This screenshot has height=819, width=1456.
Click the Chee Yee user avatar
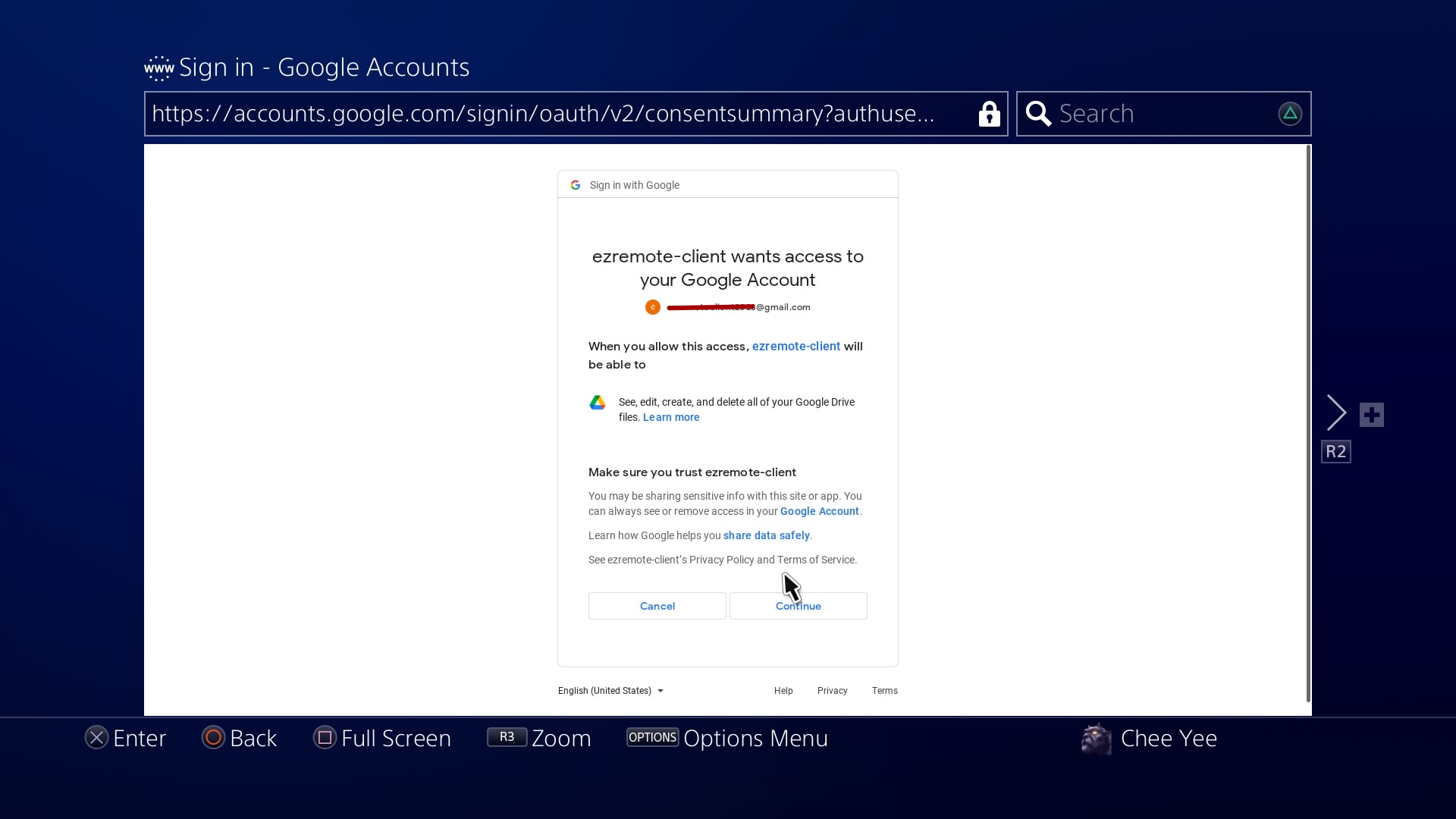coord(1096,739)
